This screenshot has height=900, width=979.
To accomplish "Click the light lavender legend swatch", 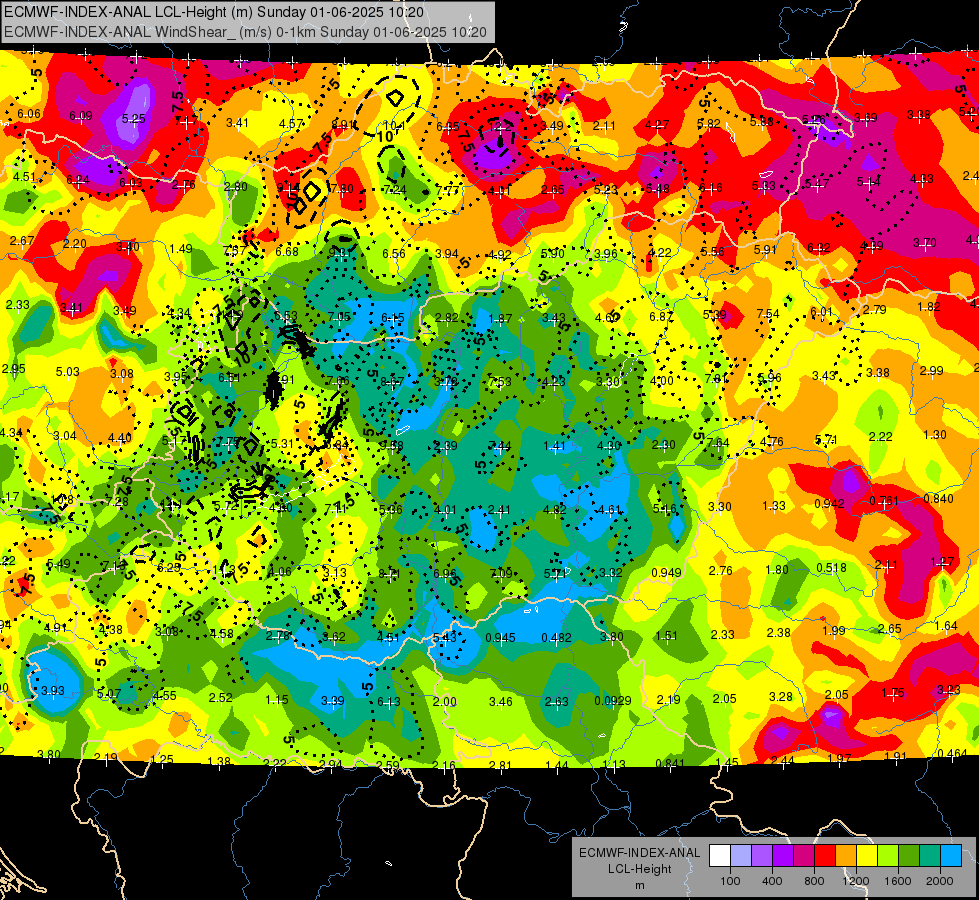I will click(740, 856).
